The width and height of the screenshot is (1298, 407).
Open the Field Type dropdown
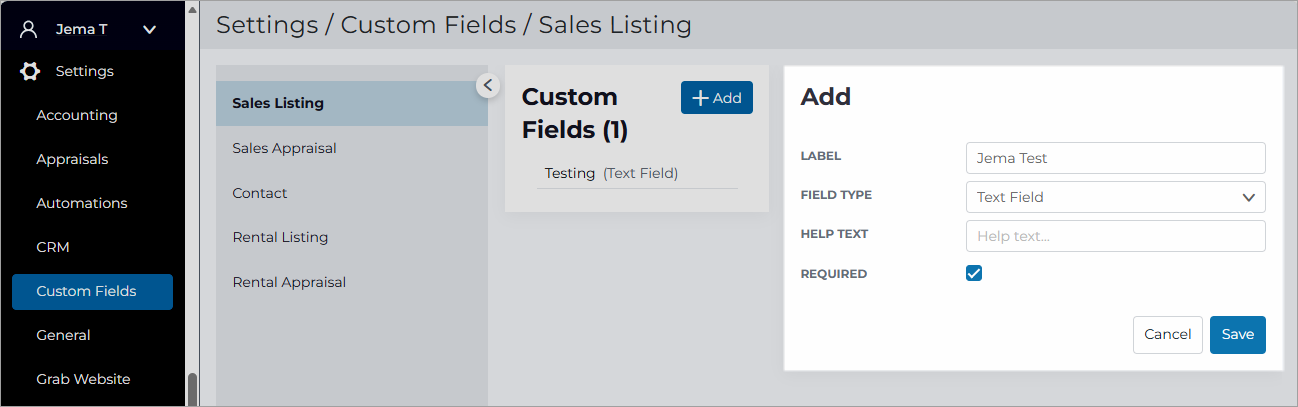coord(1116,197)
